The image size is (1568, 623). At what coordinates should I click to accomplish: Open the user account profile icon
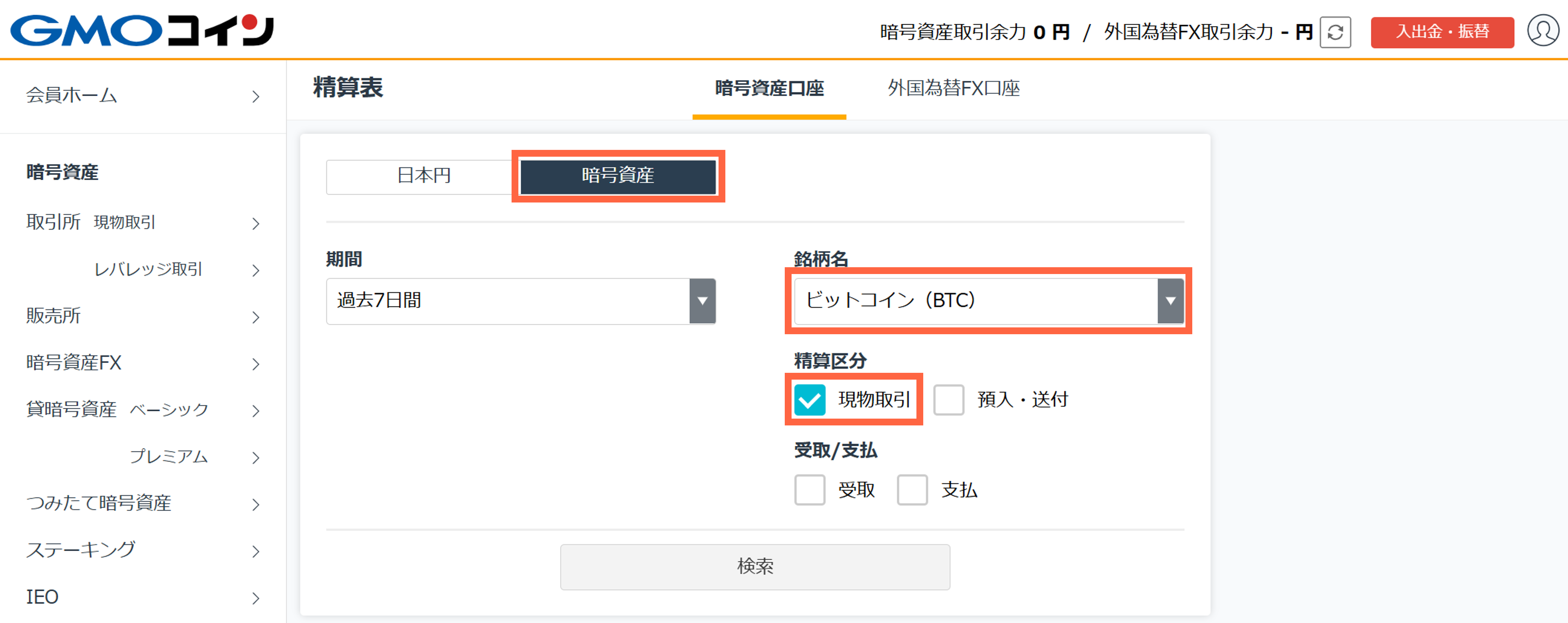pos(1543,30)
